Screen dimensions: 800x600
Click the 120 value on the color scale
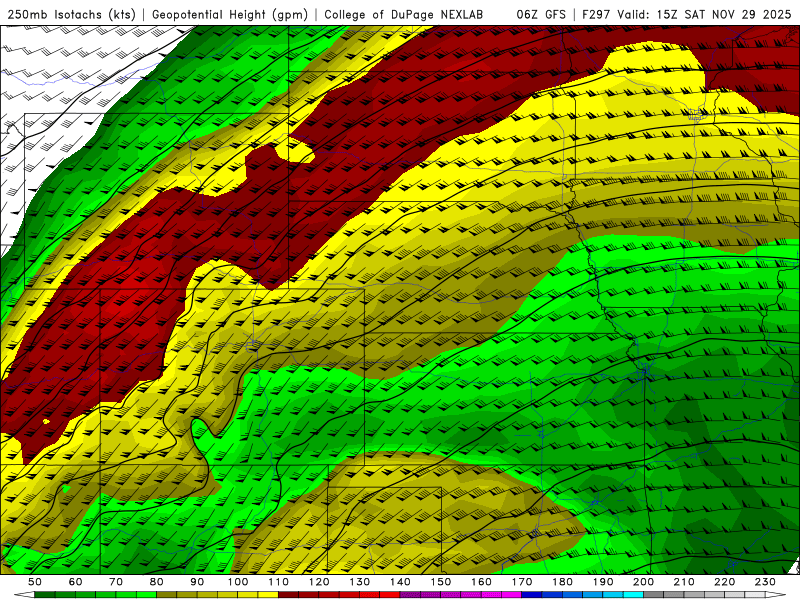[319, 582]
